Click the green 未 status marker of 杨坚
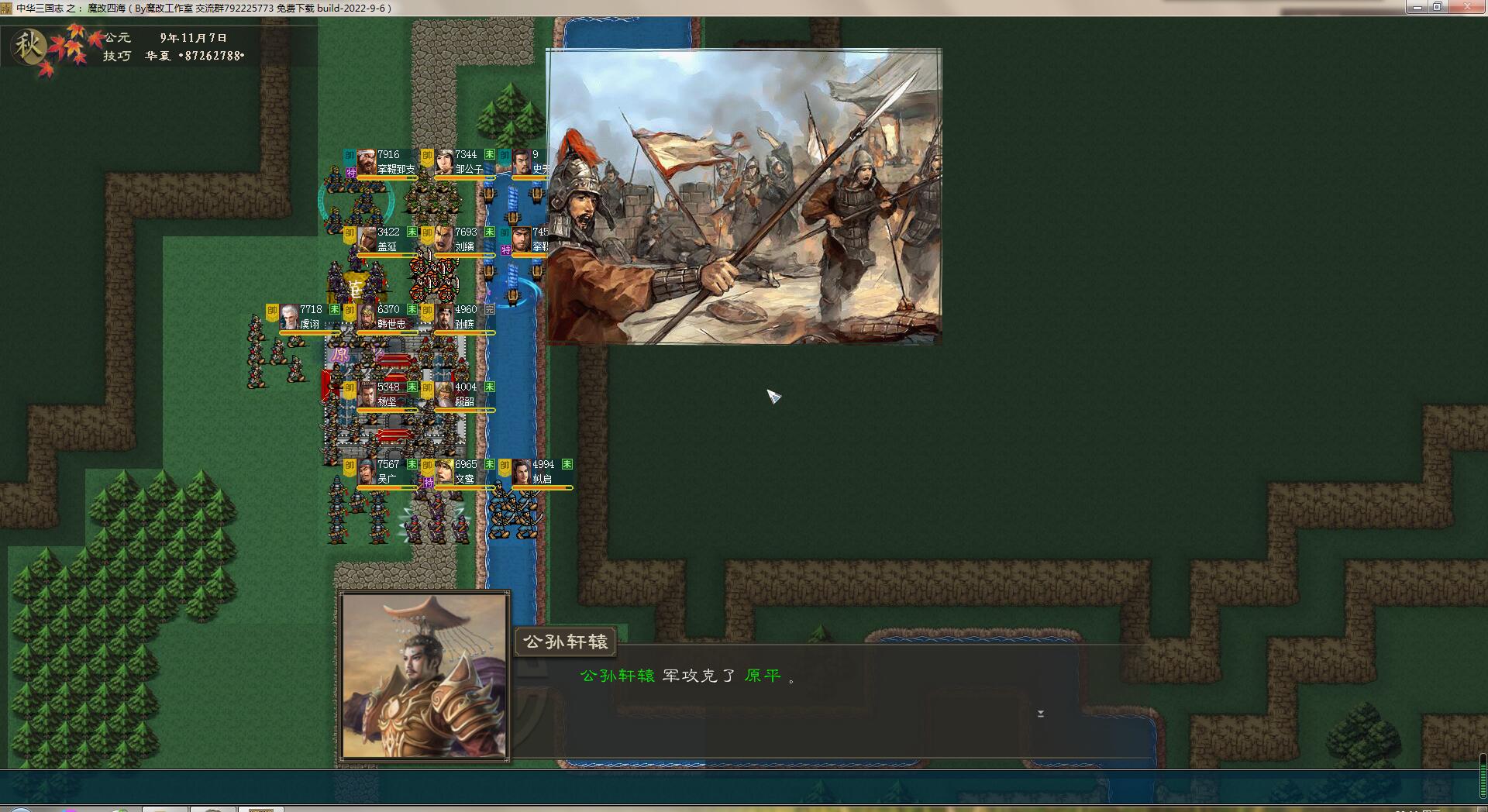This screenshot has height=812, width=1488. tap(412, 387)
